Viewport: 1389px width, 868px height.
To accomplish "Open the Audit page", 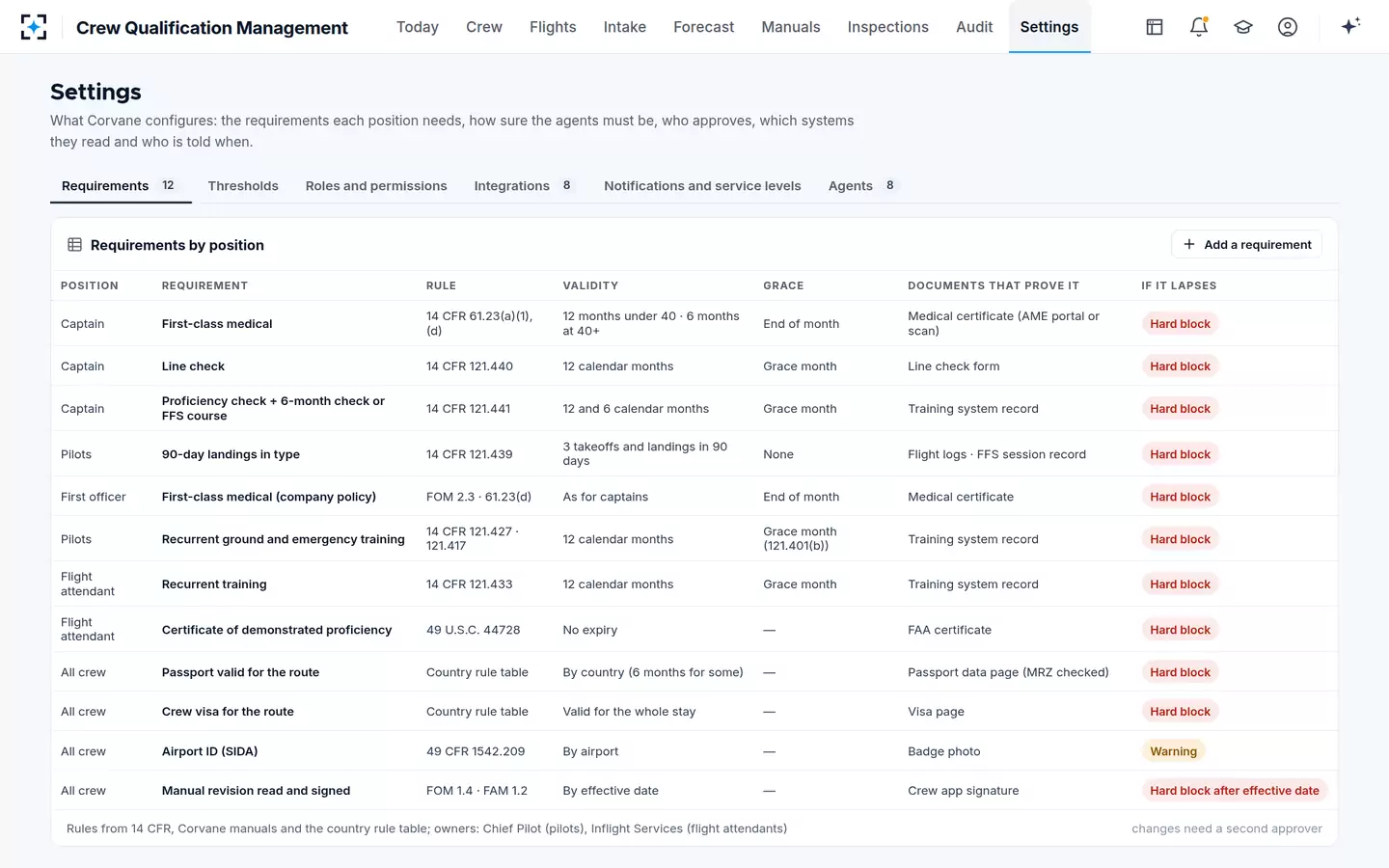I will [974, 27].
